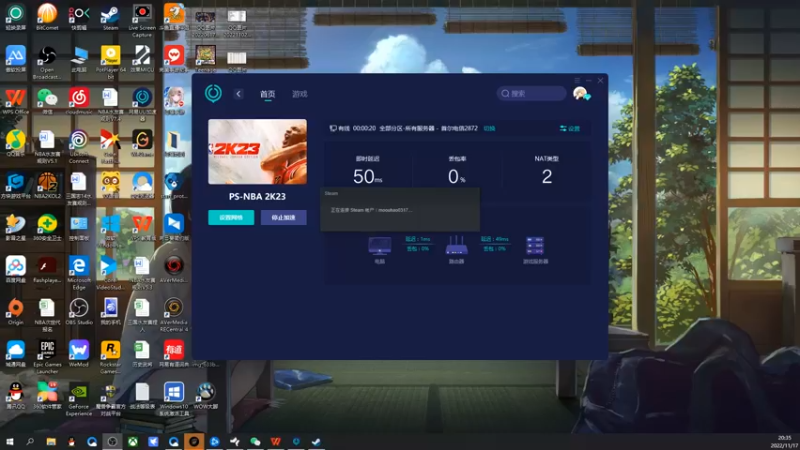Open the WeMod desktop shortcut
Image resolution: width=800 pixels, height=450 pixels.
(x=79, y=354)
